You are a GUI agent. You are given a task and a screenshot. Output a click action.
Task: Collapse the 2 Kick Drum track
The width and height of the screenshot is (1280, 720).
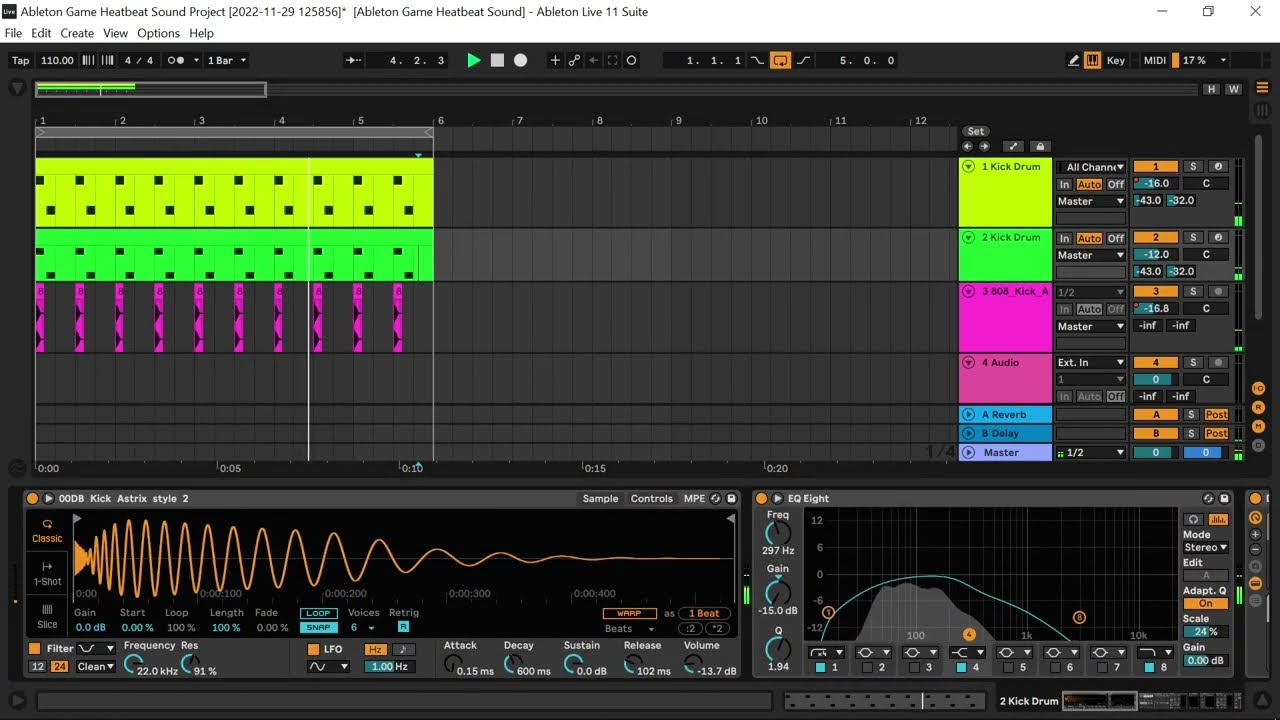pyautogui.click(x=968, y=238)
